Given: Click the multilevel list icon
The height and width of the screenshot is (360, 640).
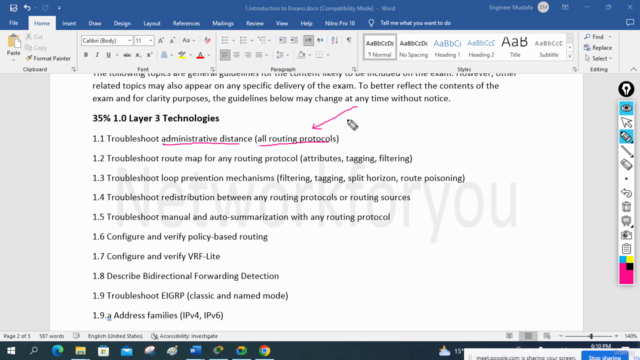Looking at the screenshot, I should [262, 40].
